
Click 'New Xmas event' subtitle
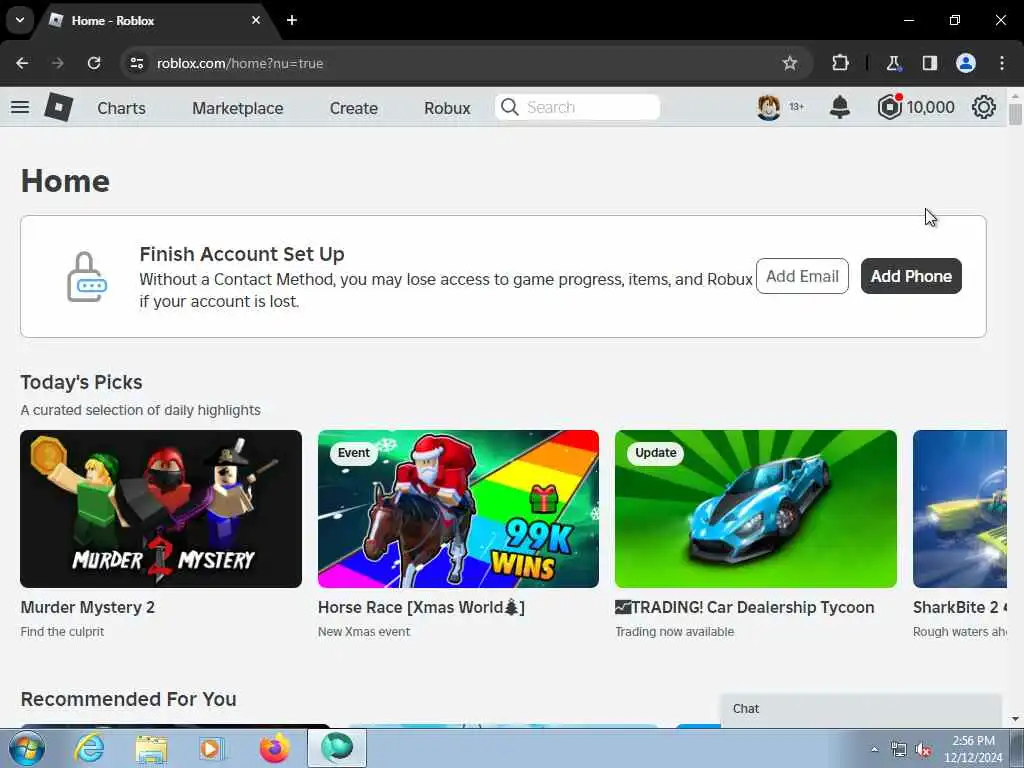point(364,632)
